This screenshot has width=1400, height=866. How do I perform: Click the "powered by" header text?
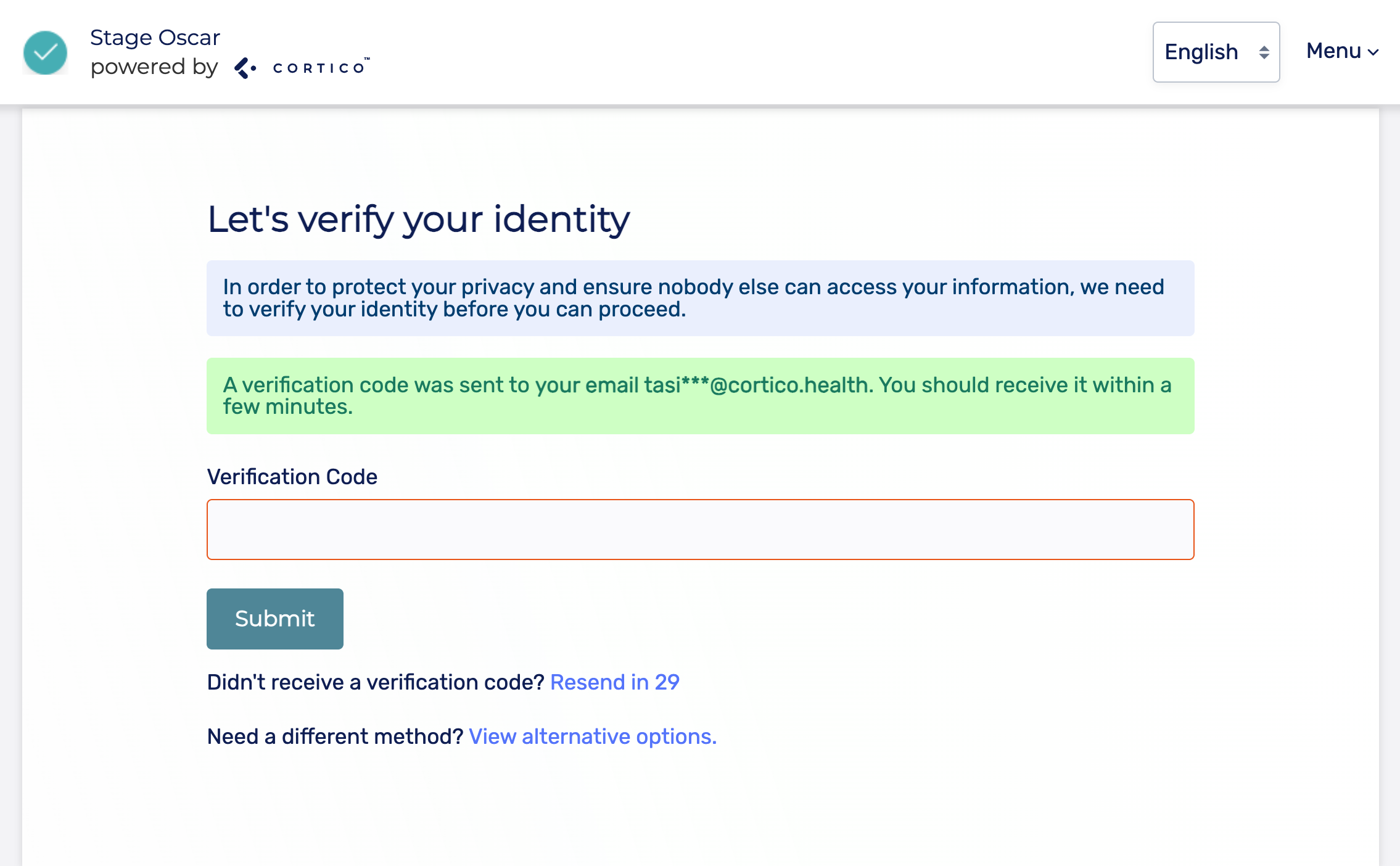point(154,67)
